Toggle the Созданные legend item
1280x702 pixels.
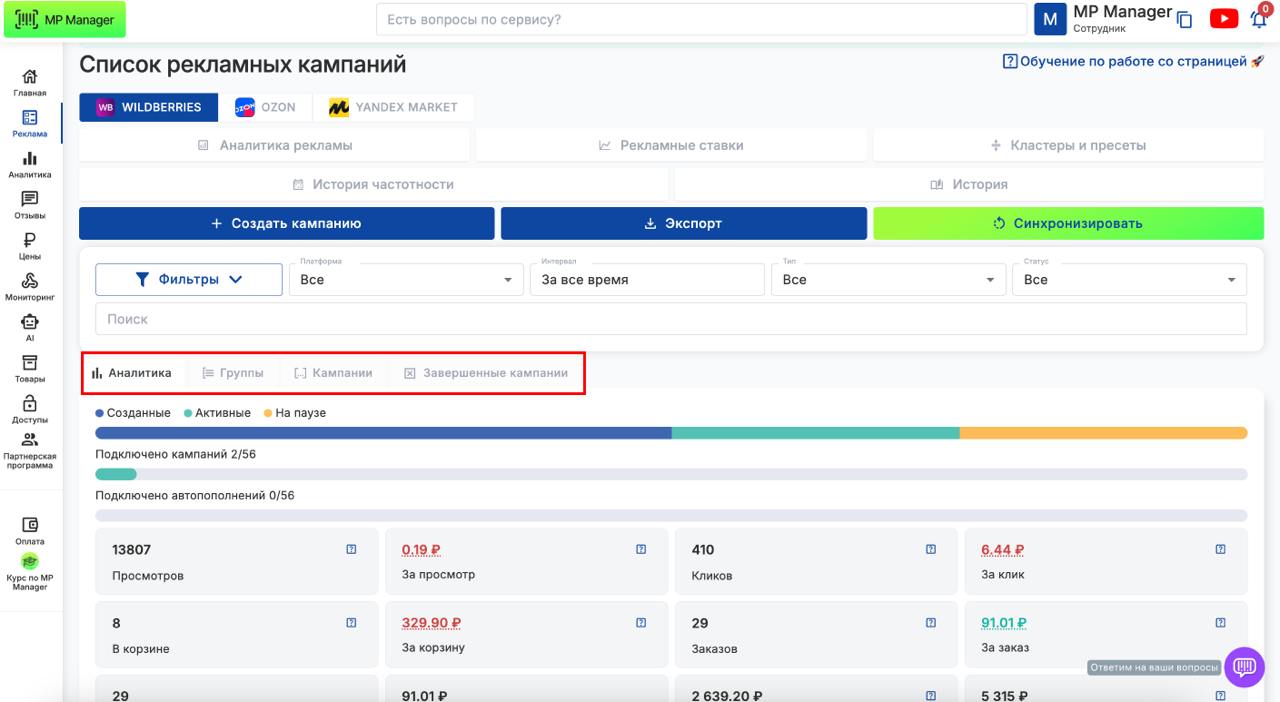tap(134, 413)
